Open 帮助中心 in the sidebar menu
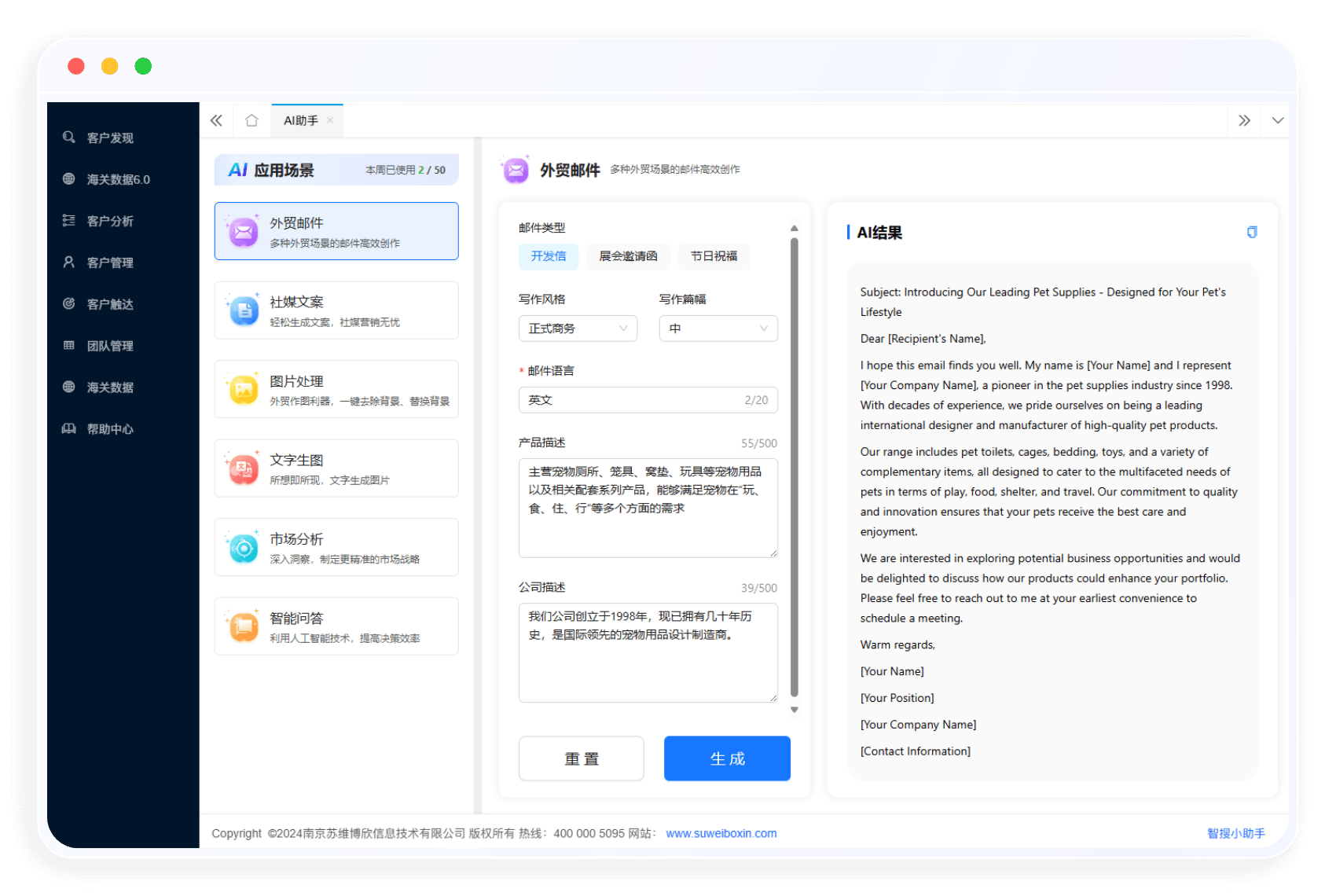This screenshot has width=1336, height=896. 110,429
